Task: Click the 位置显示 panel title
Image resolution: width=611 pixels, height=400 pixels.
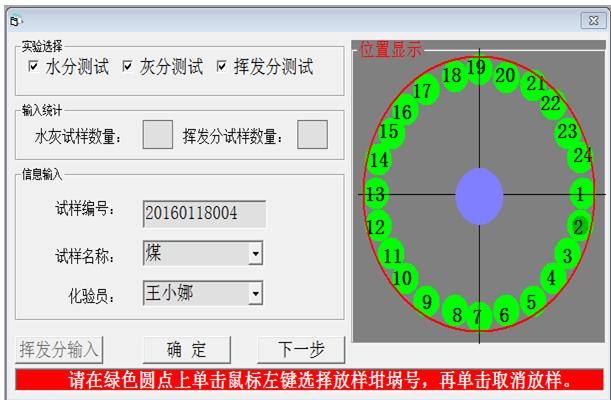Action: click(390, 49)
